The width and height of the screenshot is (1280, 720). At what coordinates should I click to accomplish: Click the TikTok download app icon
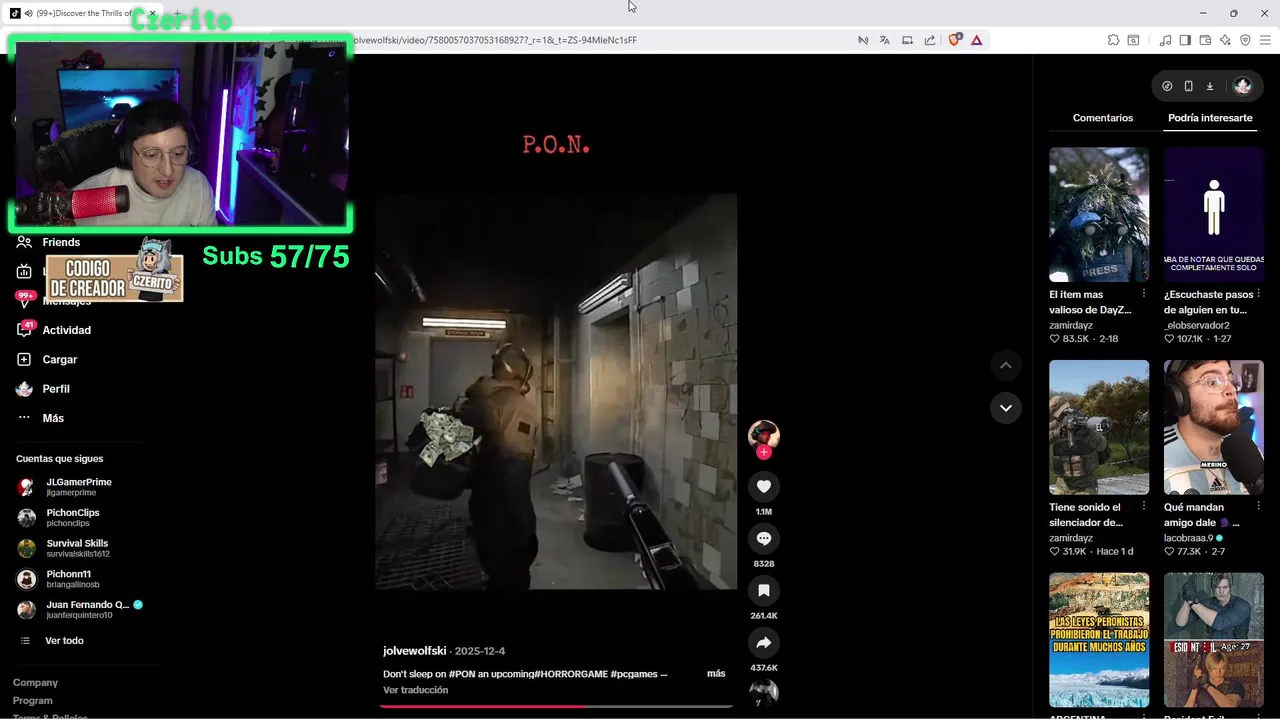1209,86
